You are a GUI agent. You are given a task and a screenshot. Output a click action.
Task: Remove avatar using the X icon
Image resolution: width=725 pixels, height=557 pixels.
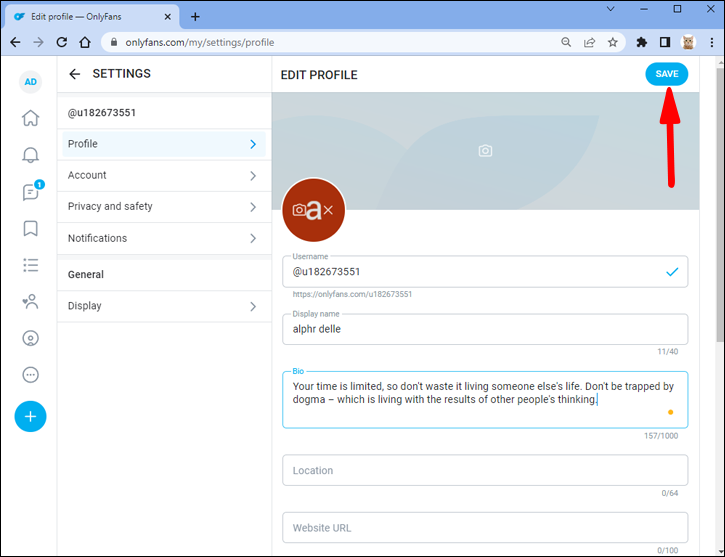coord(328,210)
